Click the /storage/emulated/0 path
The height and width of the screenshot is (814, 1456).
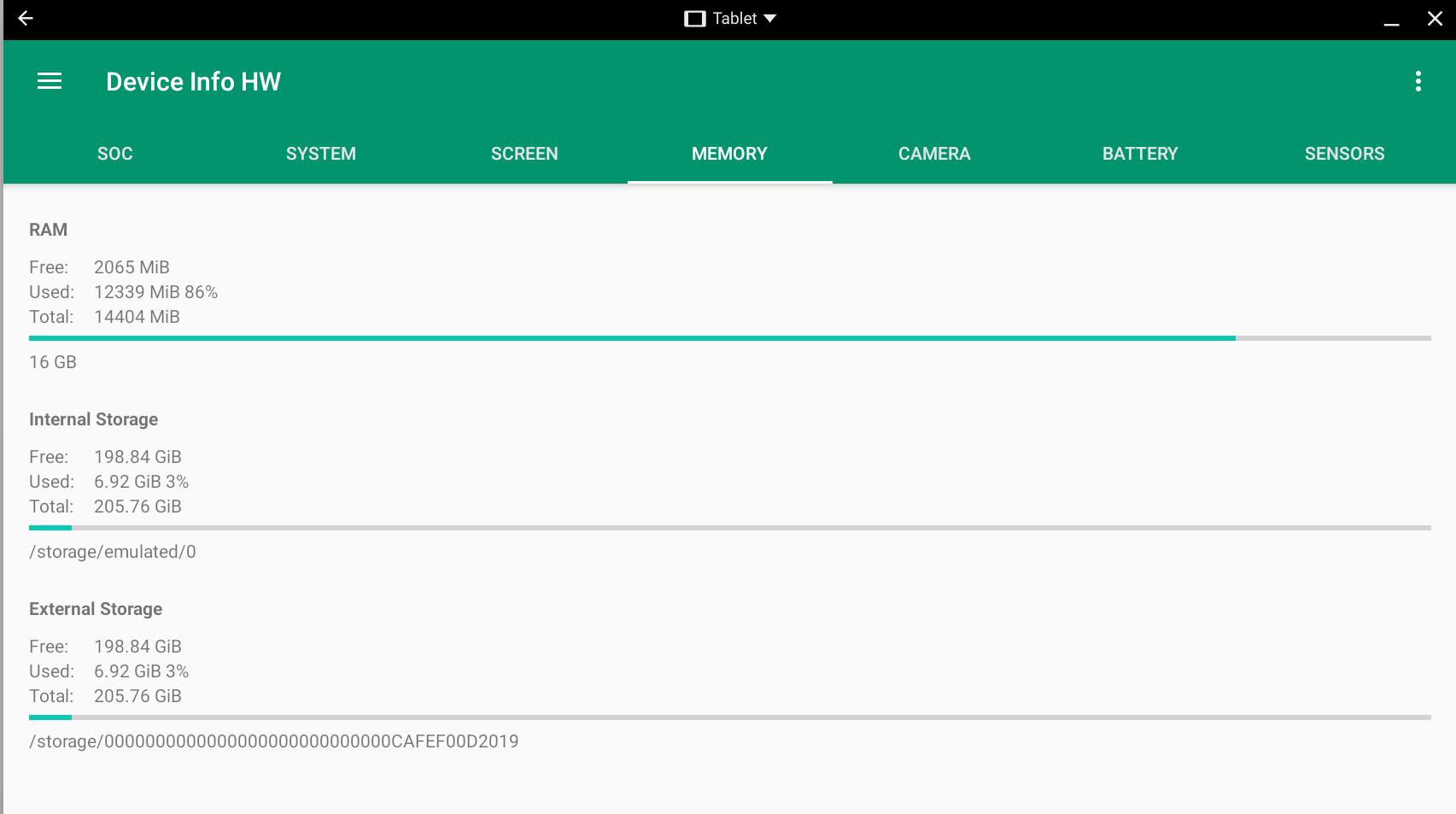[x=113, y=552]
